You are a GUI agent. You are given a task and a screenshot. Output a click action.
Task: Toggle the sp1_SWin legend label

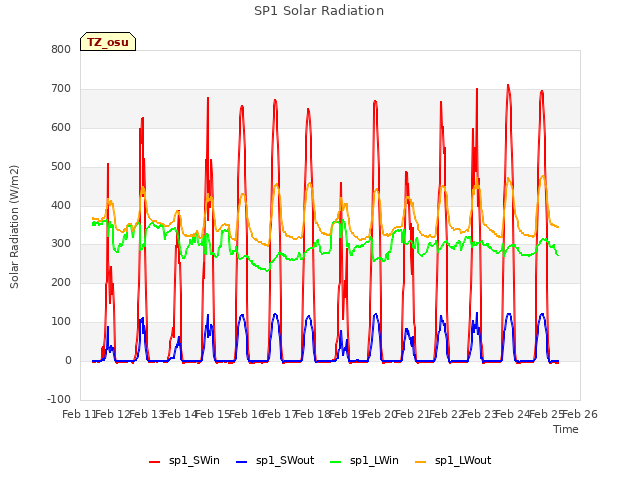coord(194,460)
